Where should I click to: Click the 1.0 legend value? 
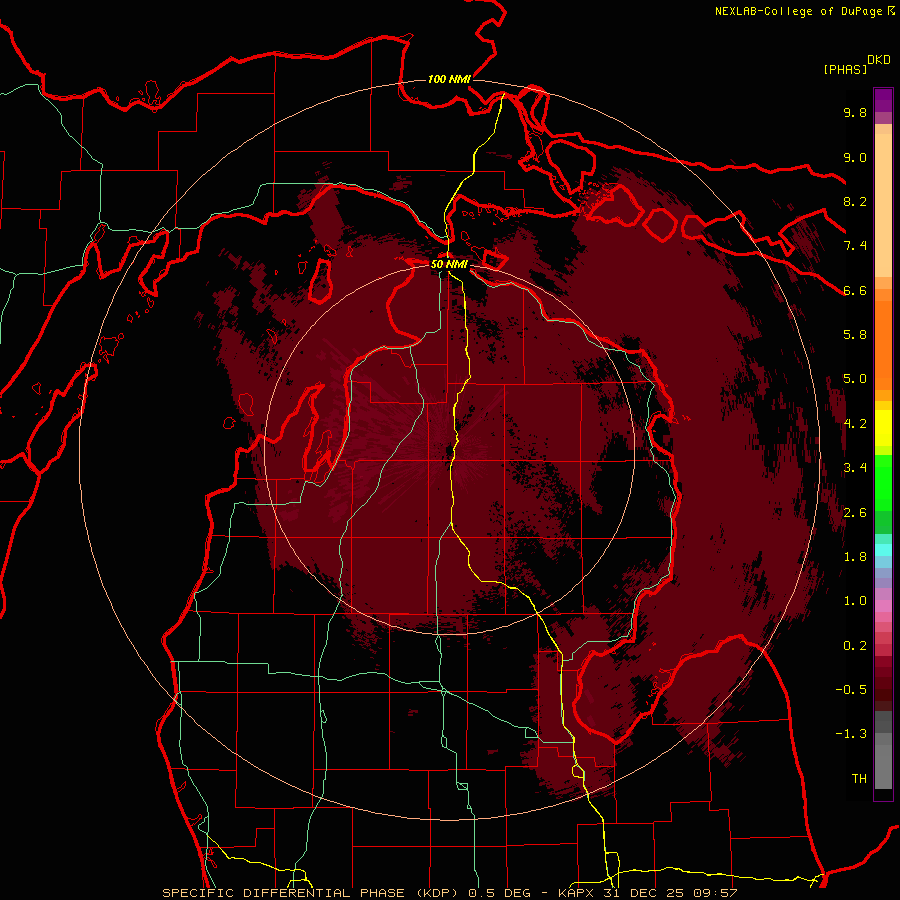[855, 601]
